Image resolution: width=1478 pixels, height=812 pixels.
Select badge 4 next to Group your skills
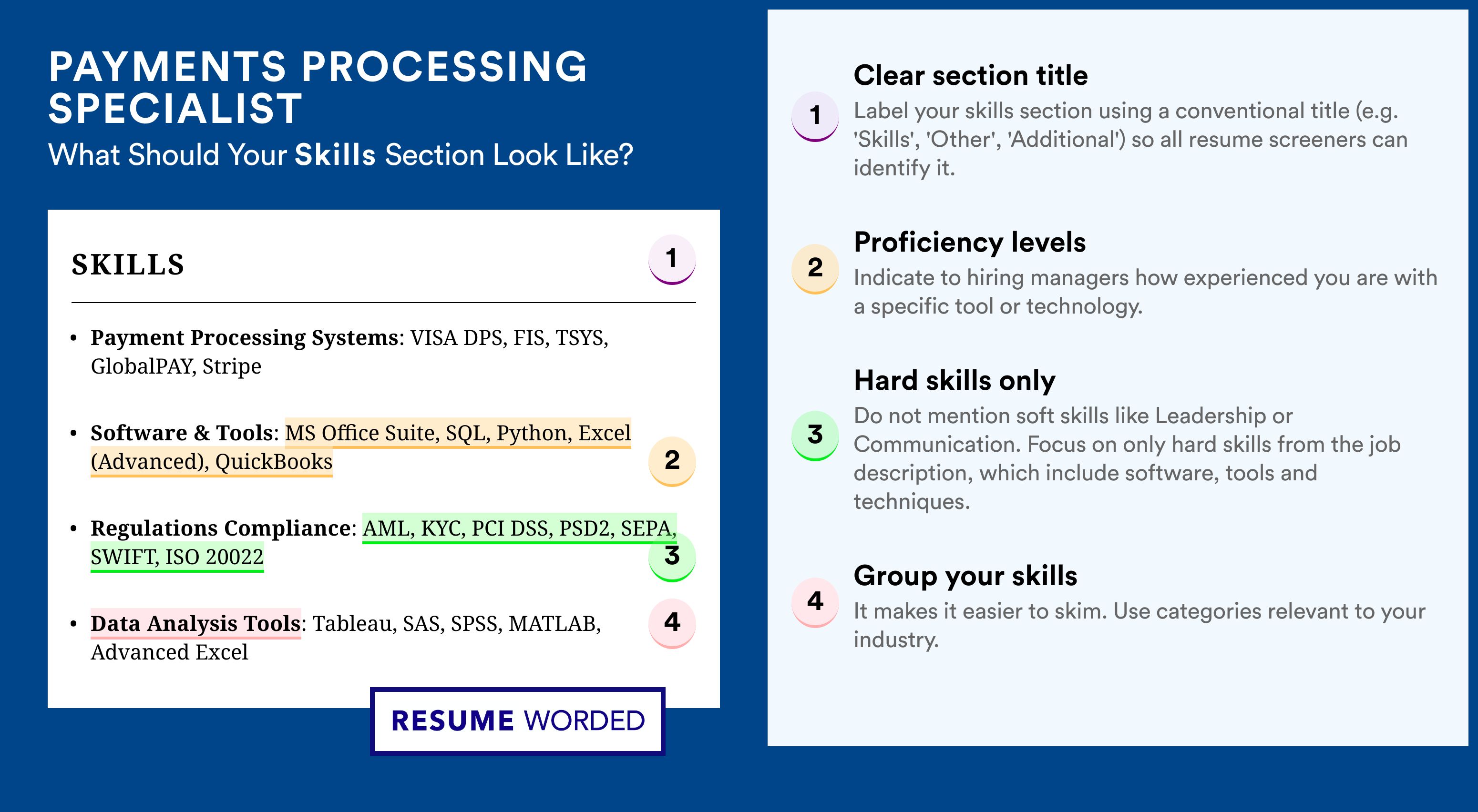815,602
